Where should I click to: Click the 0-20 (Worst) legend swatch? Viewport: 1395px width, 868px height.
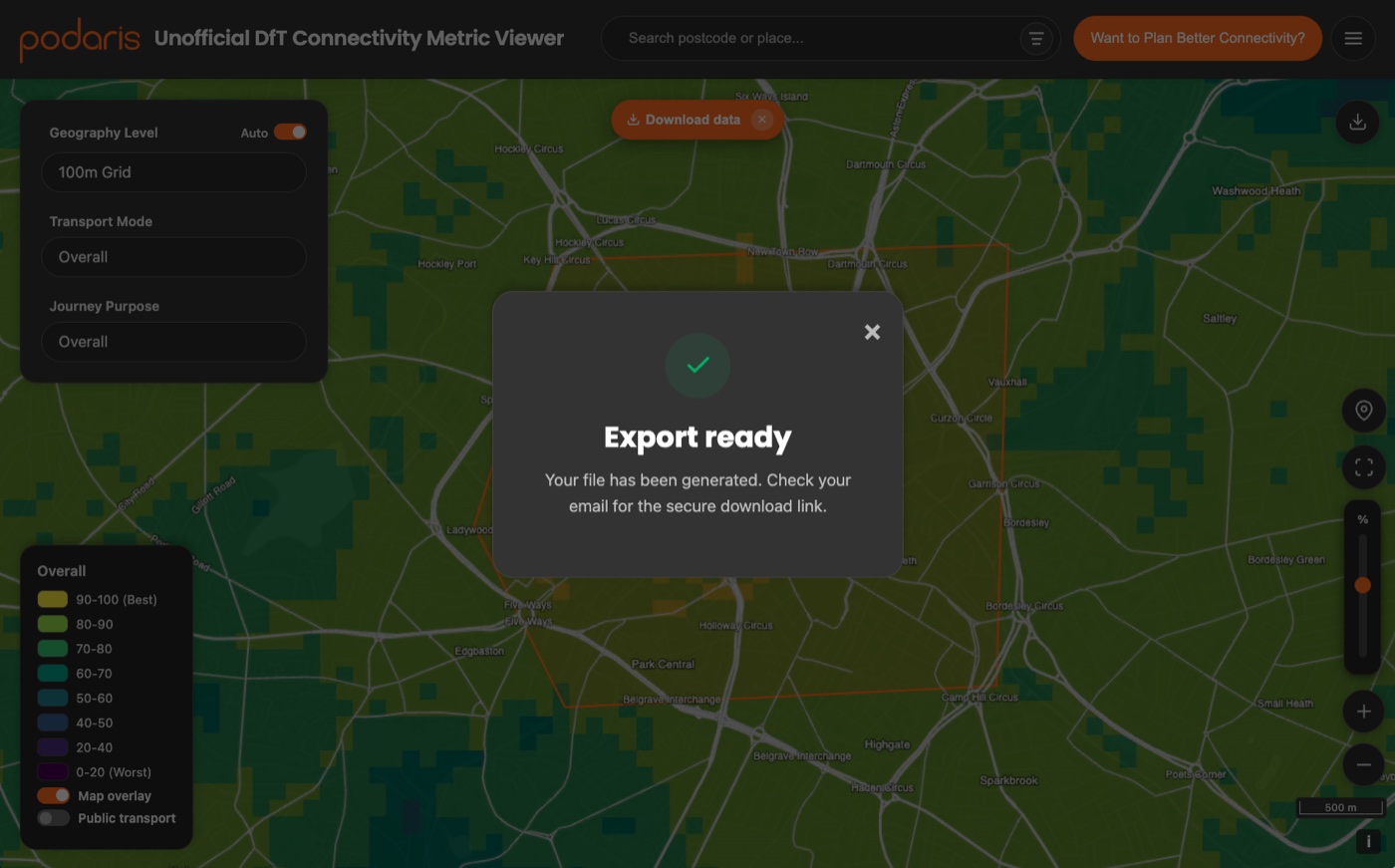pos(53,771)
